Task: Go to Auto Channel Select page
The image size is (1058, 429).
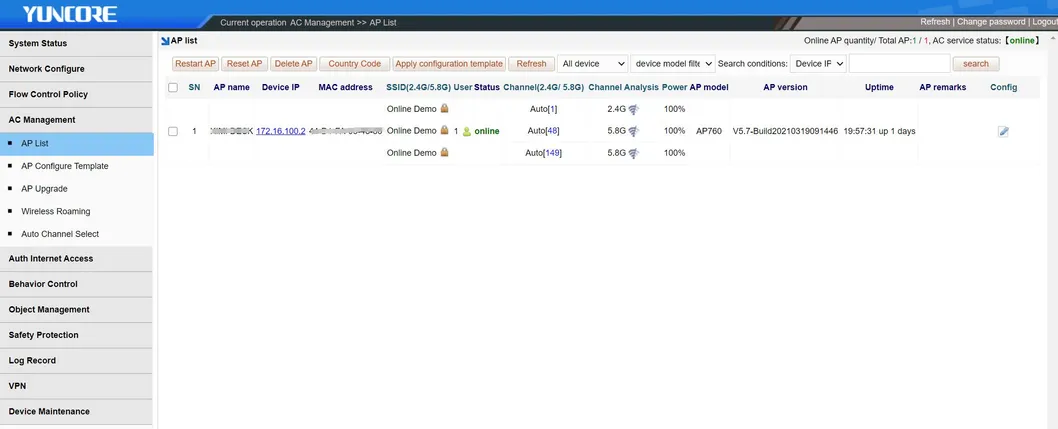Action: point(60,234)
